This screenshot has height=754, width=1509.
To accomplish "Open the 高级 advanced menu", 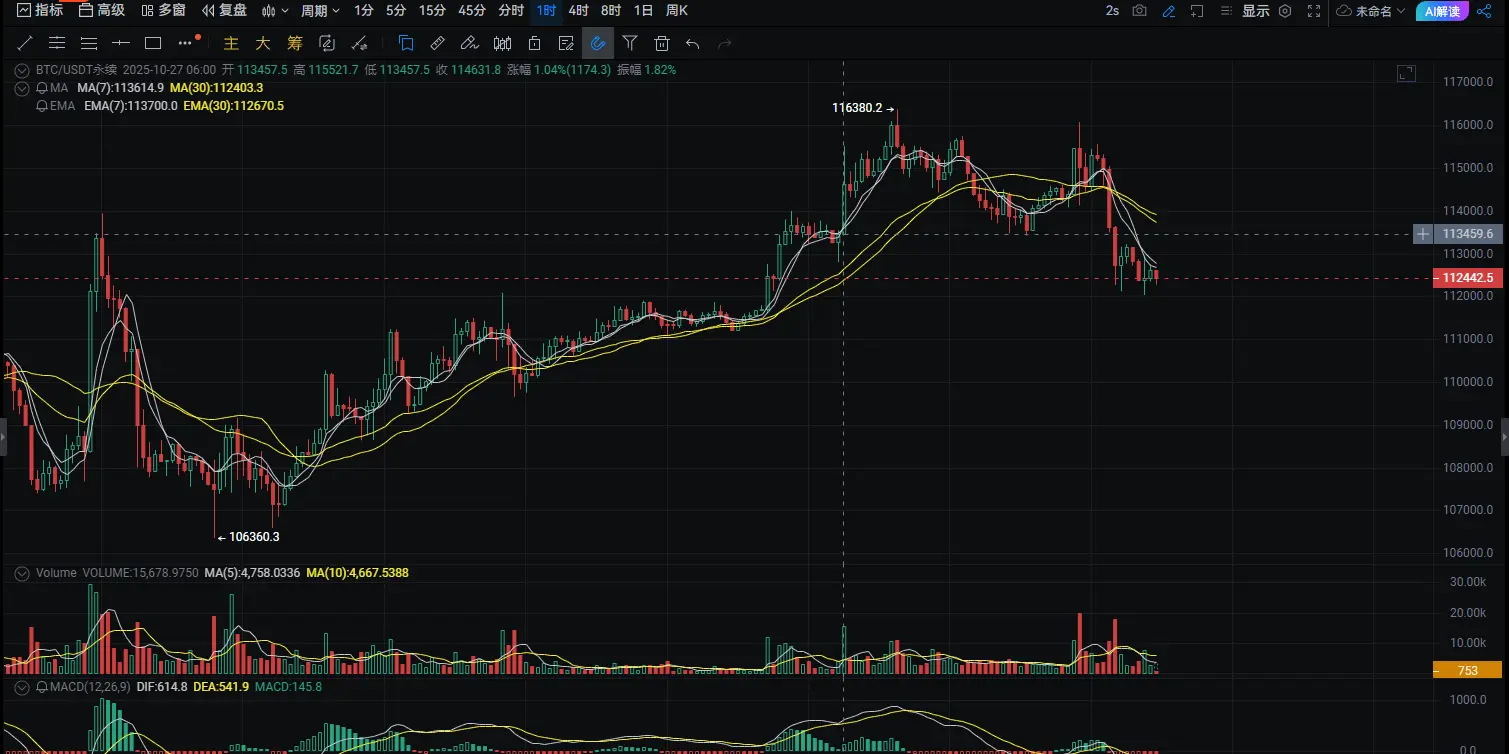I will pos(101,11).
